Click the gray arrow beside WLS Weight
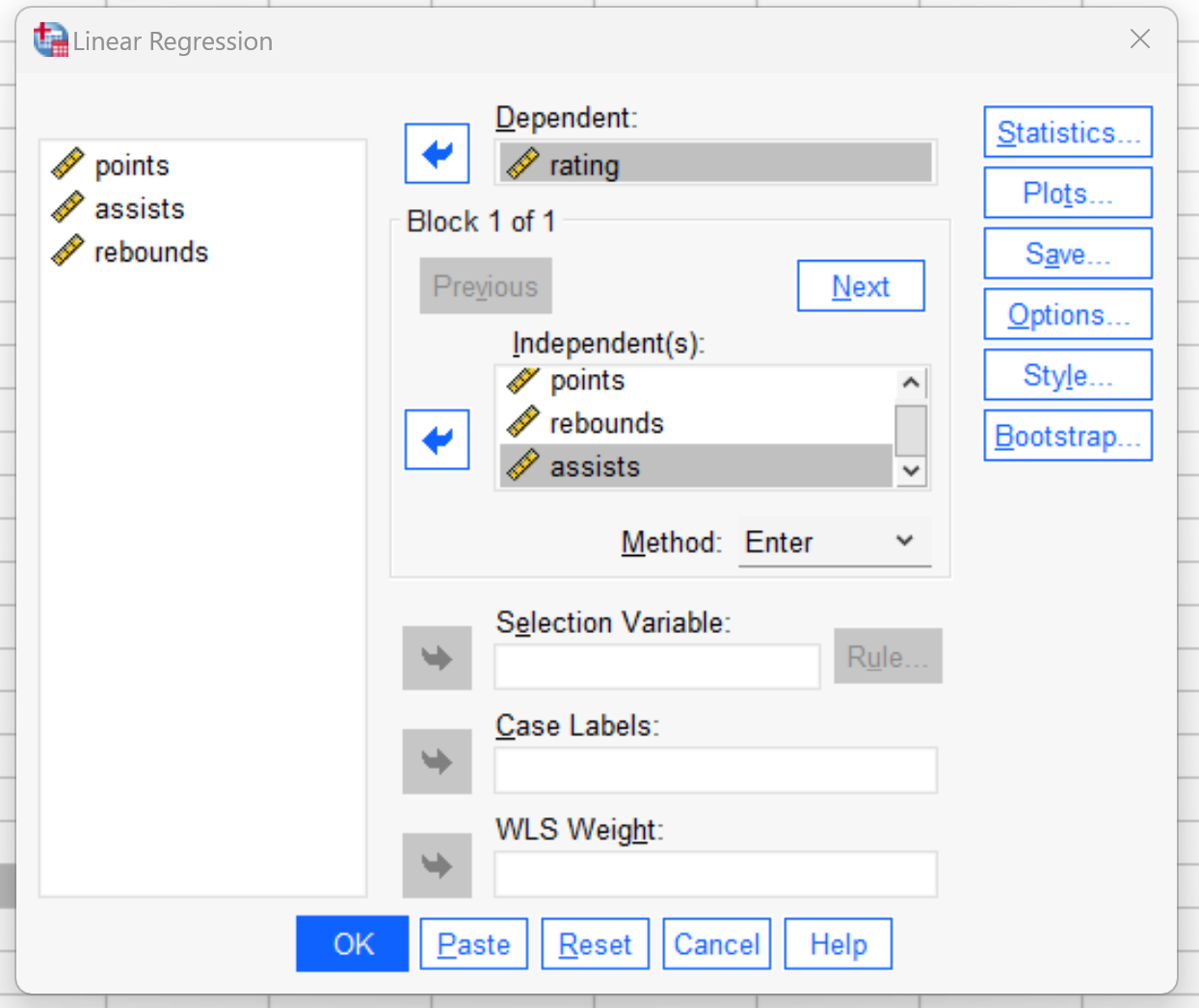The width and height of the screenshot is (1199, 1008). [437, 865]
